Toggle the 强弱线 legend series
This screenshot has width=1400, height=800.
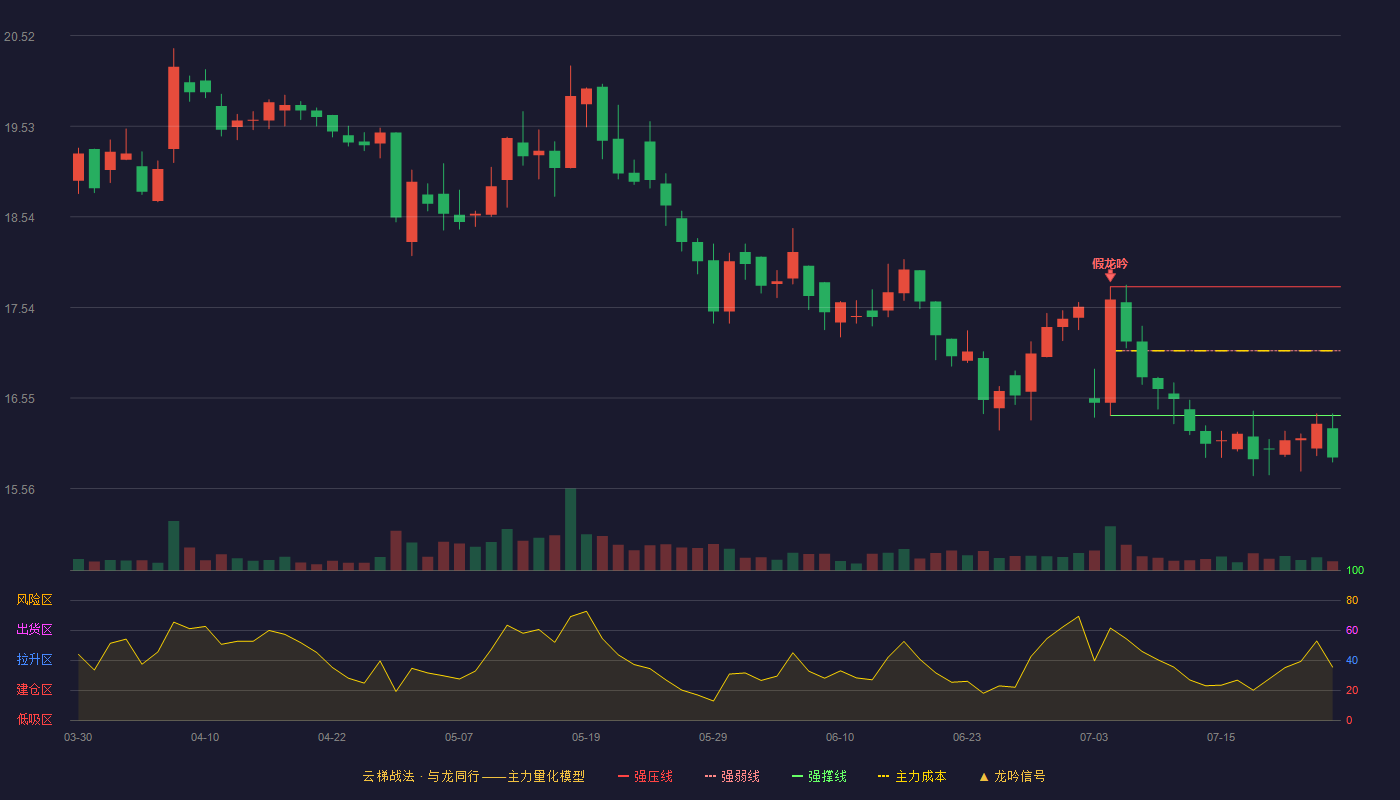[732, 776]
